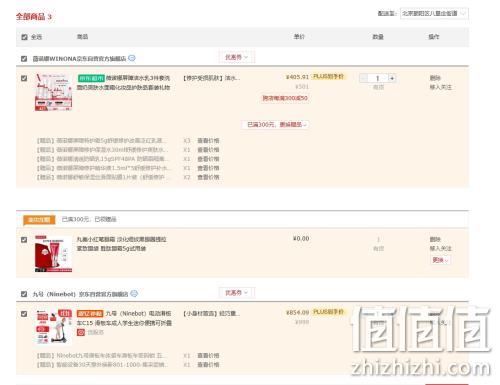Toggle the 九号 (Ninebot) store checkbox
500x385 pixels.
point(24,294)
